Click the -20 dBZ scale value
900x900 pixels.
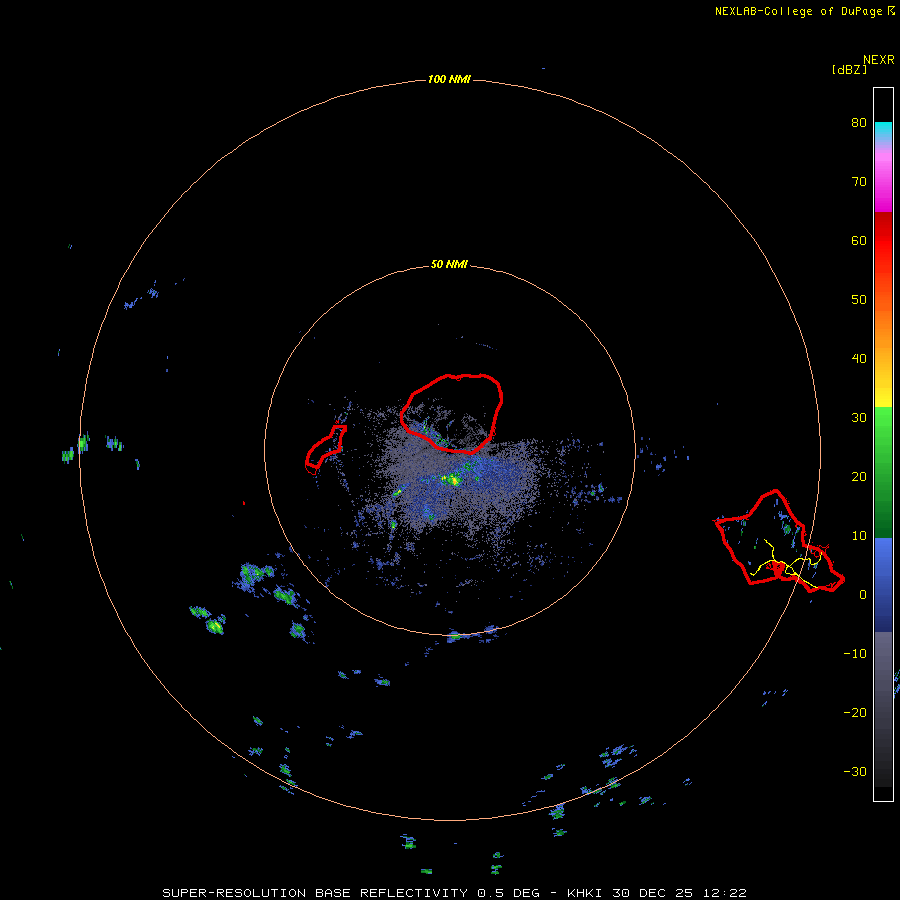(855, 713)
